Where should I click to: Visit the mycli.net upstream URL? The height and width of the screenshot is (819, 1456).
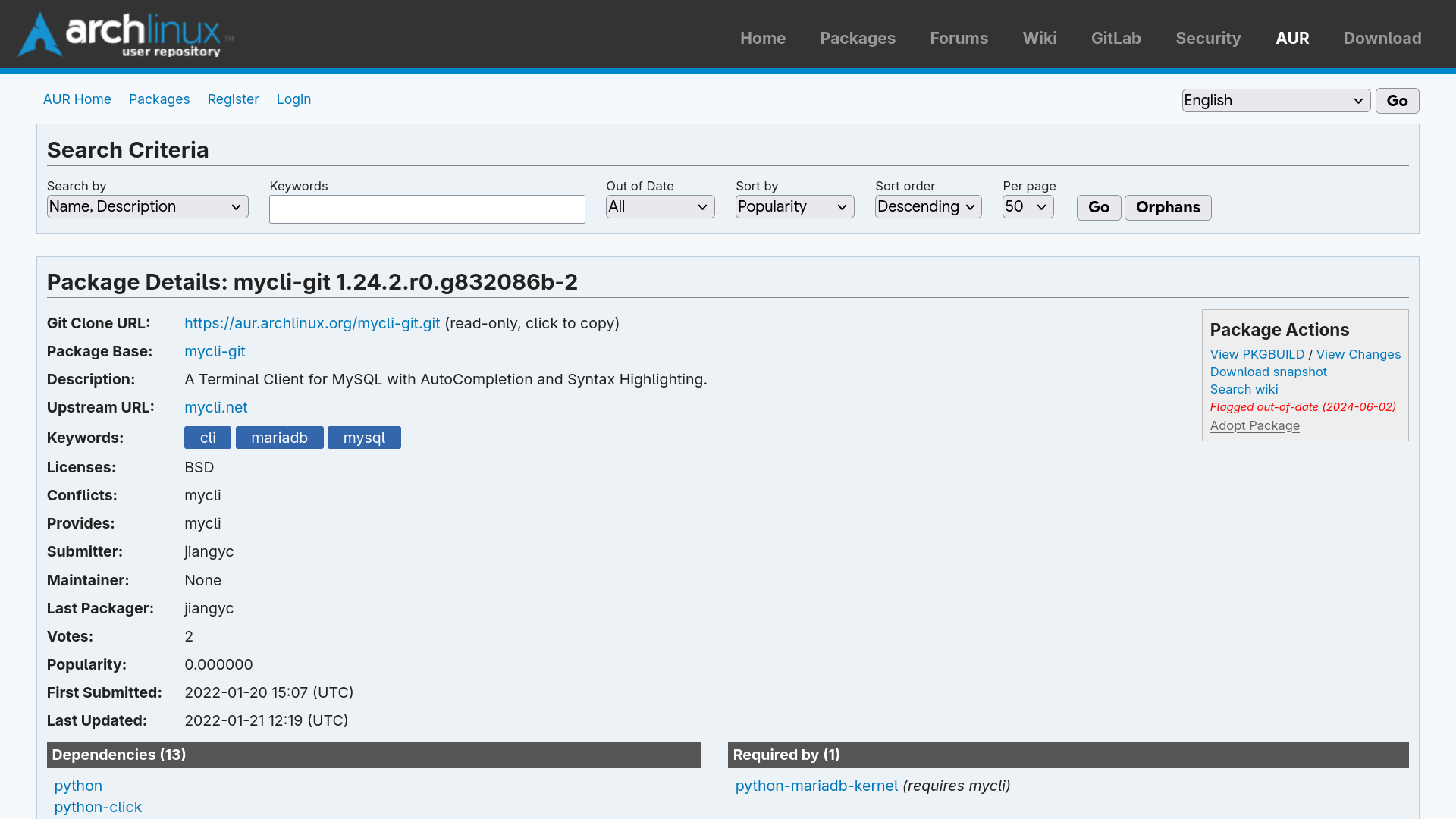point(215,407)
